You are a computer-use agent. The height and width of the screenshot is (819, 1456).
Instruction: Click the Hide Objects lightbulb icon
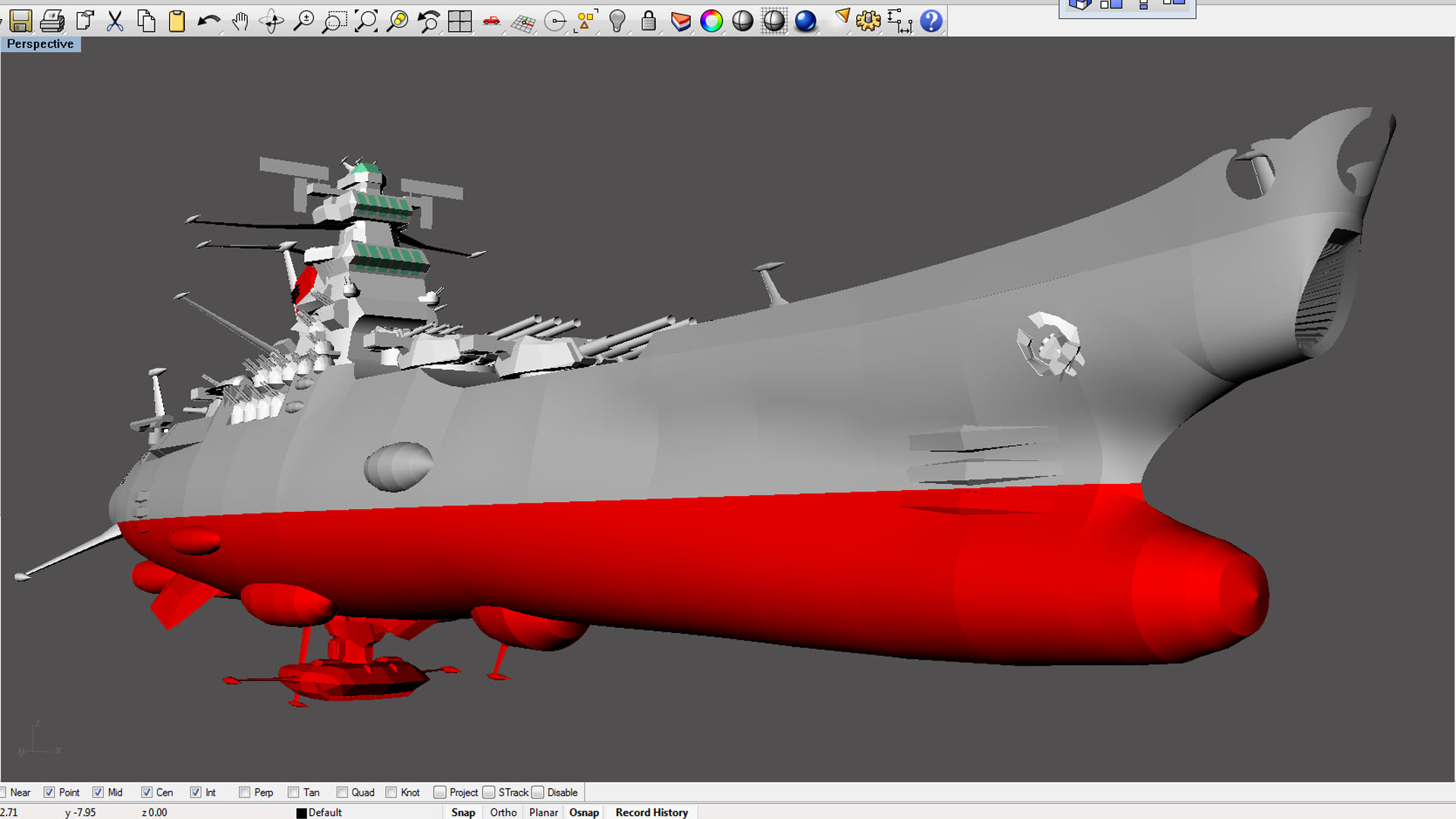pos(617,20)
